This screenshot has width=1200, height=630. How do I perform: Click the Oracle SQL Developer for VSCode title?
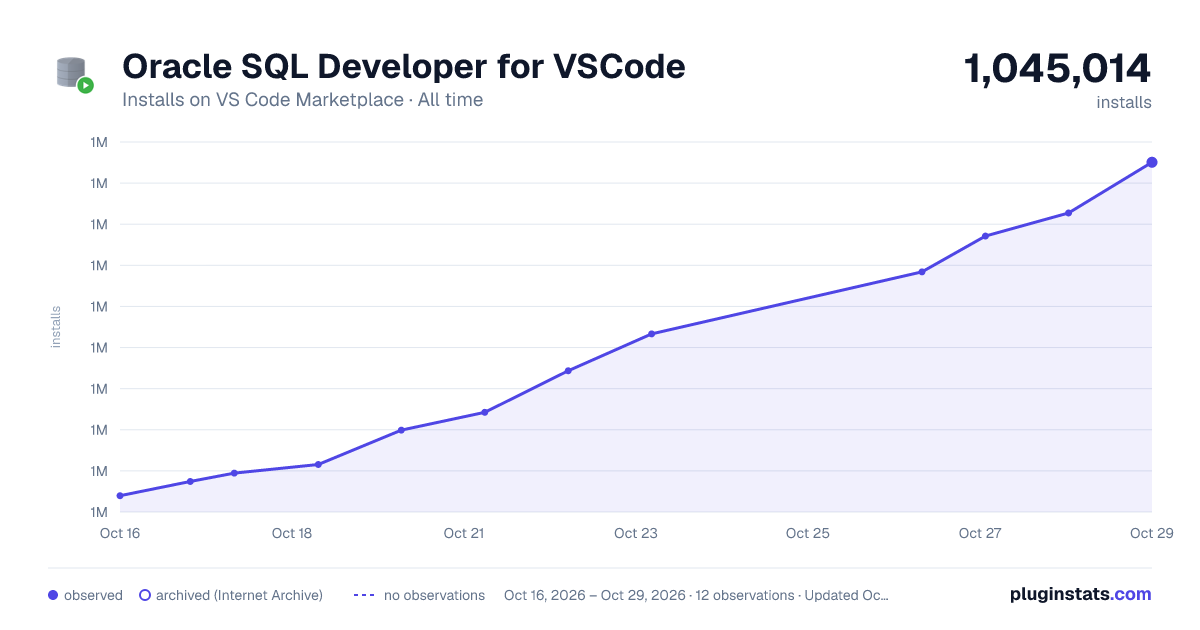(404, 66)
